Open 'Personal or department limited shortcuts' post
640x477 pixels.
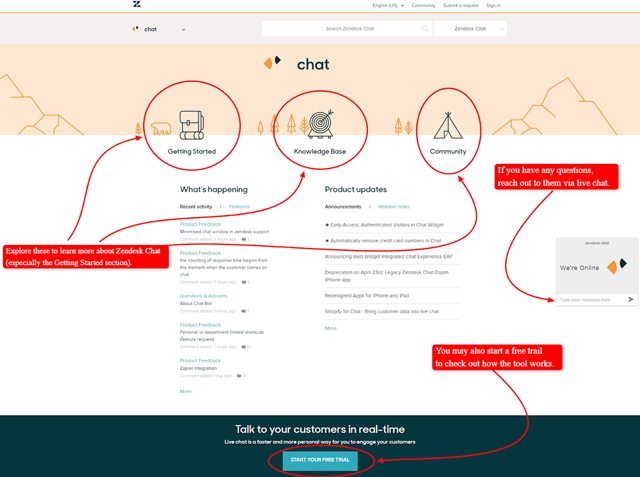(x=222, y=335)
